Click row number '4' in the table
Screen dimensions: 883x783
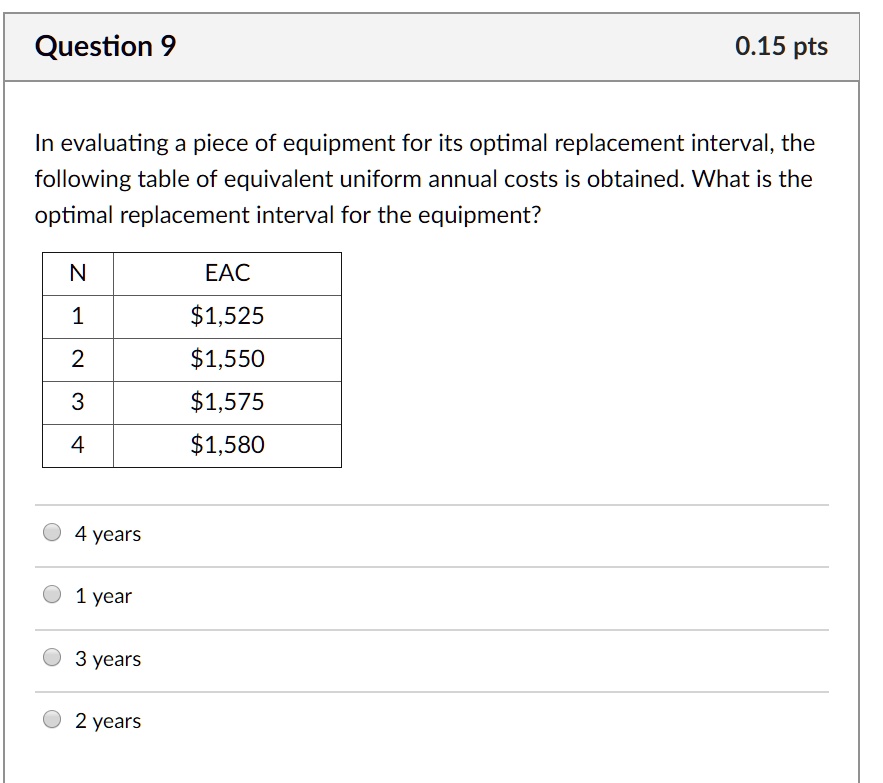click(x=76, y=445)
